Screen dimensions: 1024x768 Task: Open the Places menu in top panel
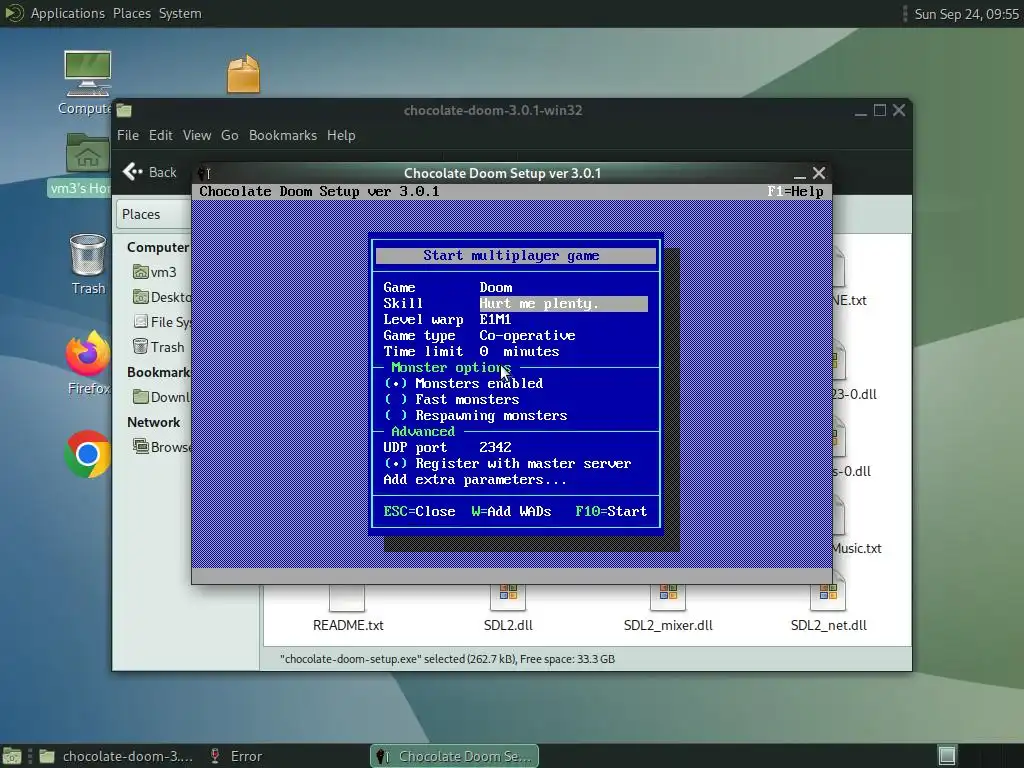tap(132, 13)
